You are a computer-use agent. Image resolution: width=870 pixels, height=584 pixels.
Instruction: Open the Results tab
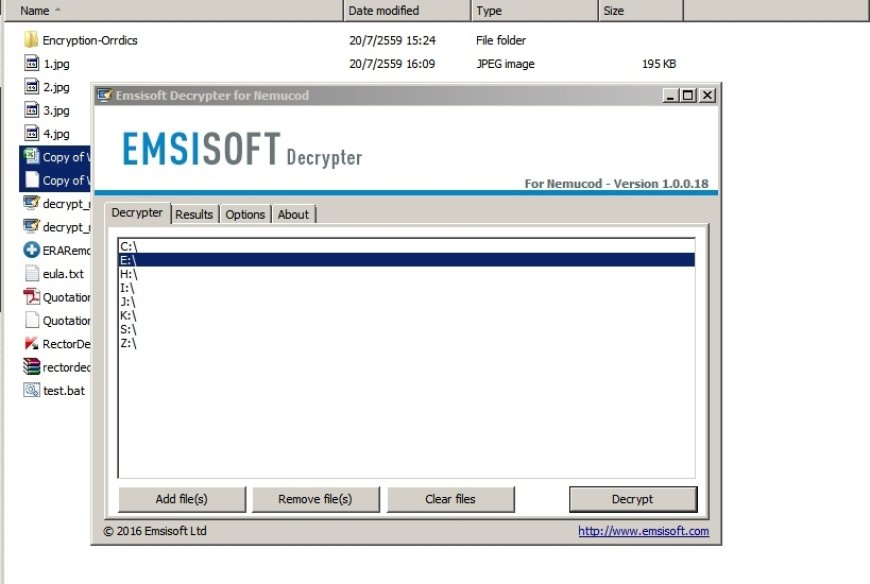pos(194,215)
